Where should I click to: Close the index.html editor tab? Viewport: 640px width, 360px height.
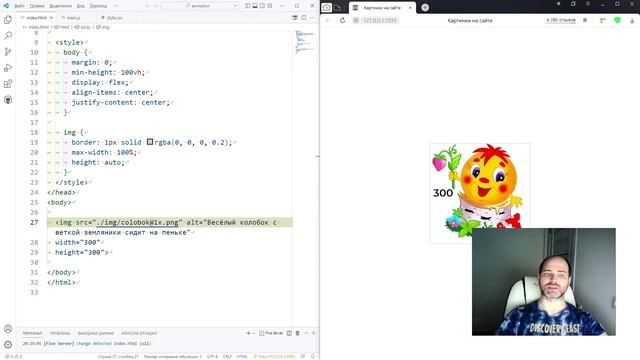51,18
